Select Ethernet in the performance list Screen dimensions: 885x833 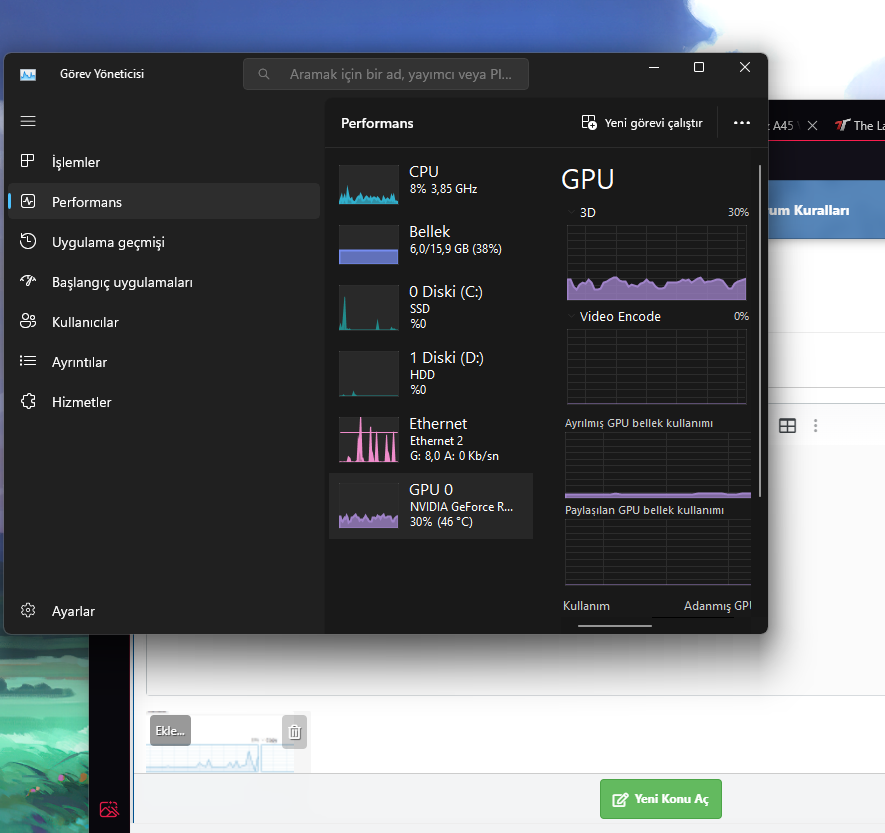(431, 440)
